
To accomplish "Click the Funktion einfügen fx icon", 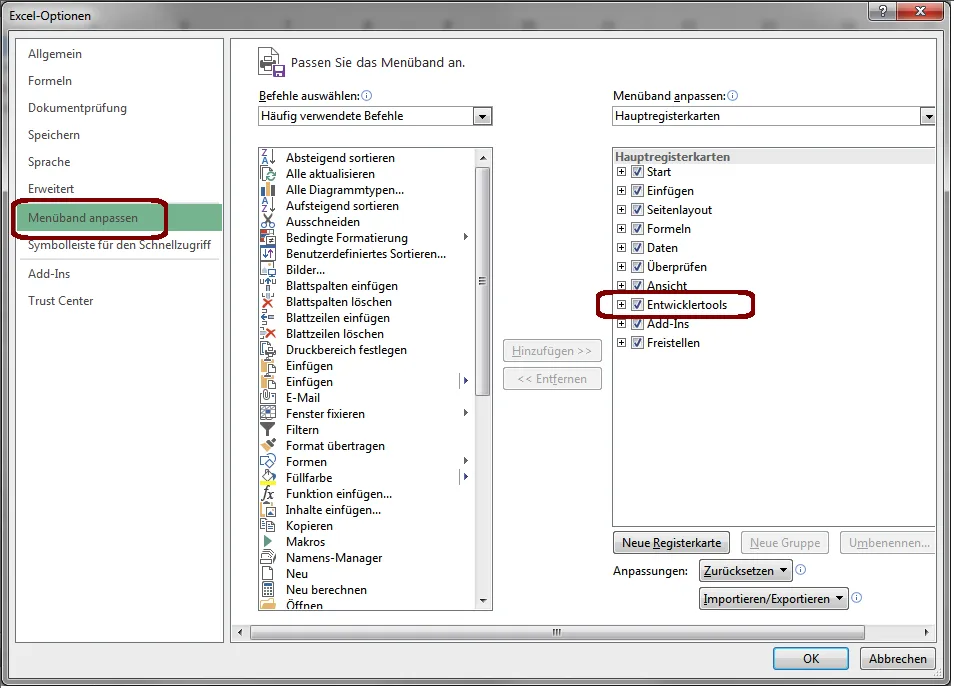I will click(267, 494).
